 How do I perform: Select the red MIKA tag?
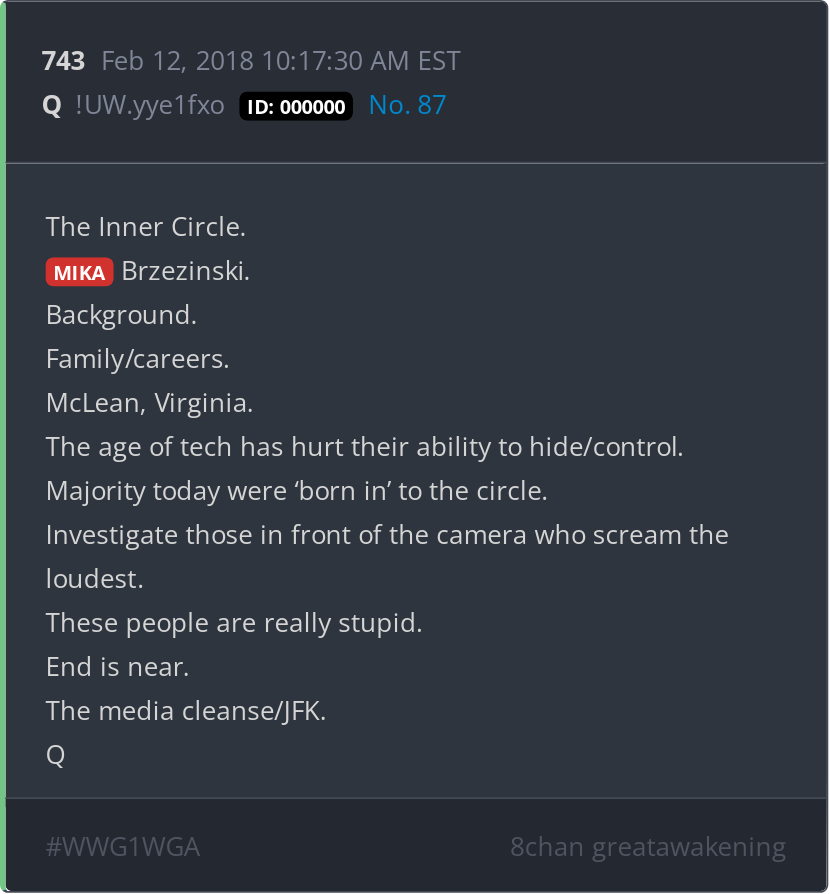click(79, 272)
